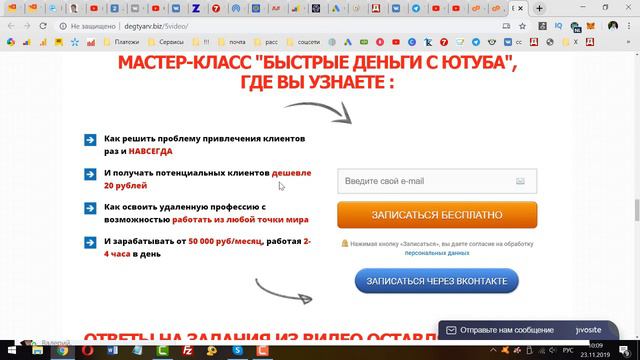Switch to the blue 'Z' browser tab

(196, 8)
